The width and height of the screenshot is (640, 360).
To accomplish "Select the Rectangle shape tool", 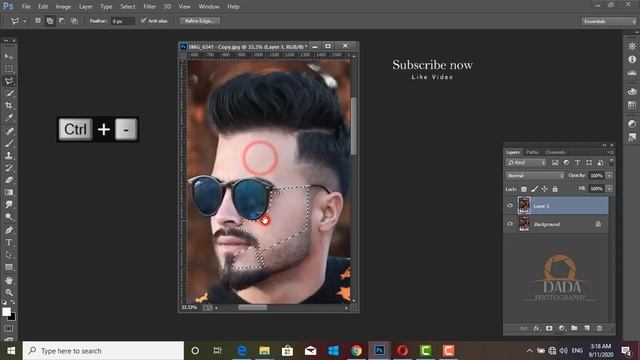I will (x=9, y=267).
